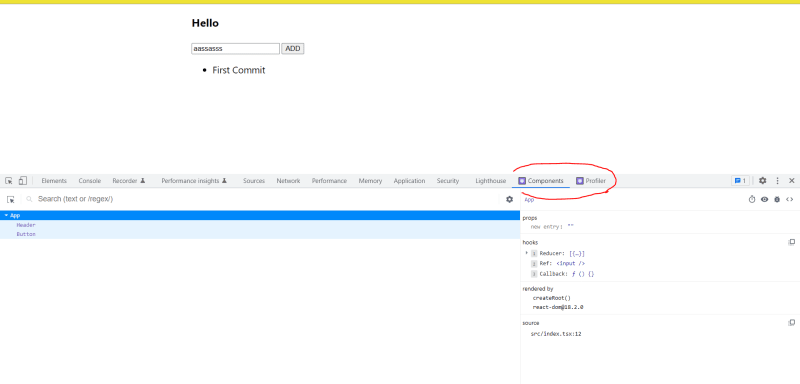
Task: Collapse the App component tree arrow
Action: (x=6, y=215)
